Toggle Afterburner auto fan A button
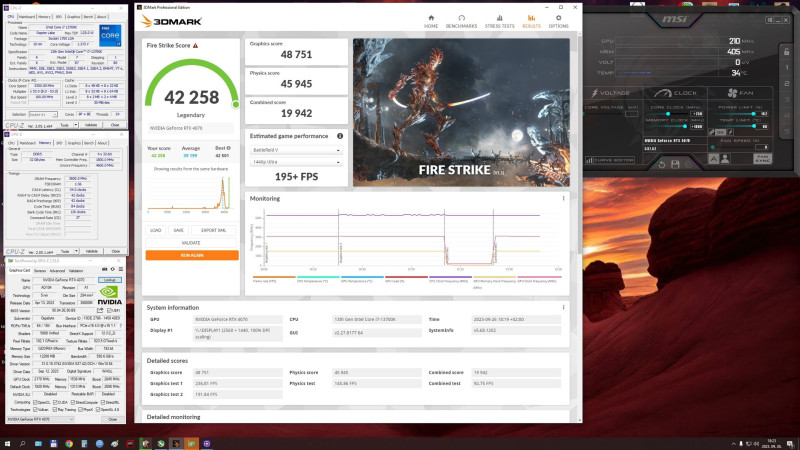Image resolution: width=800 pixels, height=450 pixels. tap(714, 159)
